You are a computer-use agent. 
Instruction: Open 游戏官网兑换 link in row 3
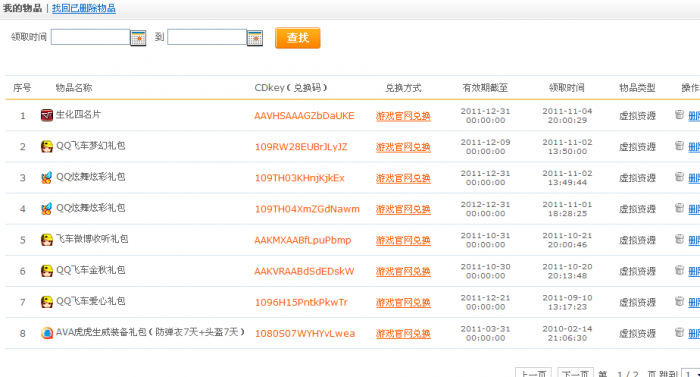(403, 178)
